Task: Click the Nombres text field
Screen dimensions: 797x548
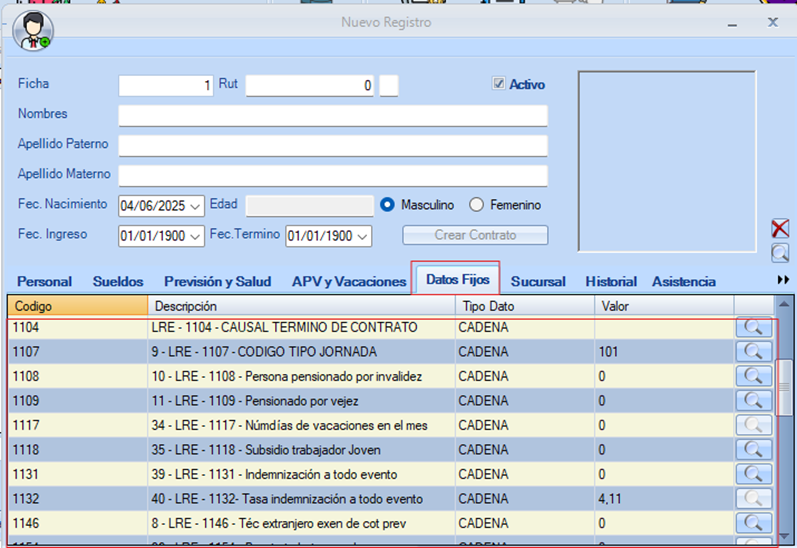Action: point(332,115)
